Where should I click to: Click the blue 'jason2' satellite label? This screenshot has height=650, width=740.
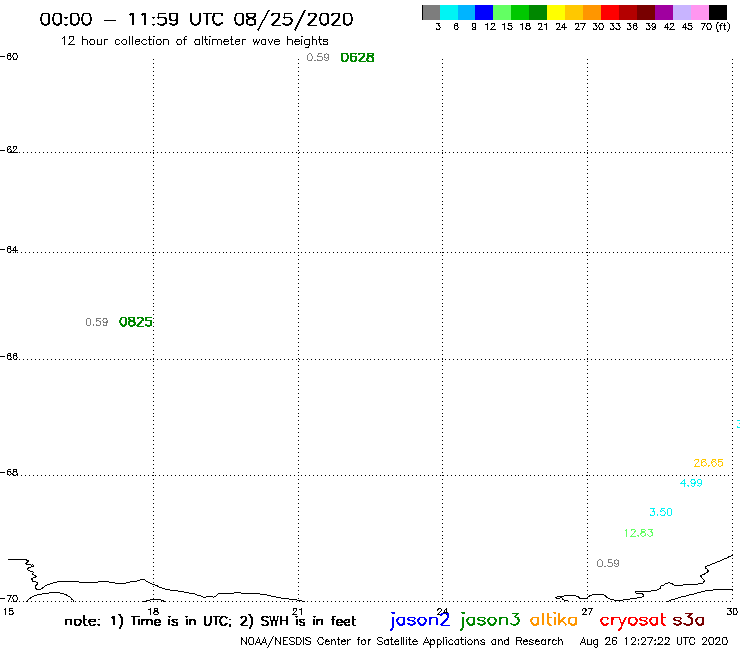[x=420, y=620]
